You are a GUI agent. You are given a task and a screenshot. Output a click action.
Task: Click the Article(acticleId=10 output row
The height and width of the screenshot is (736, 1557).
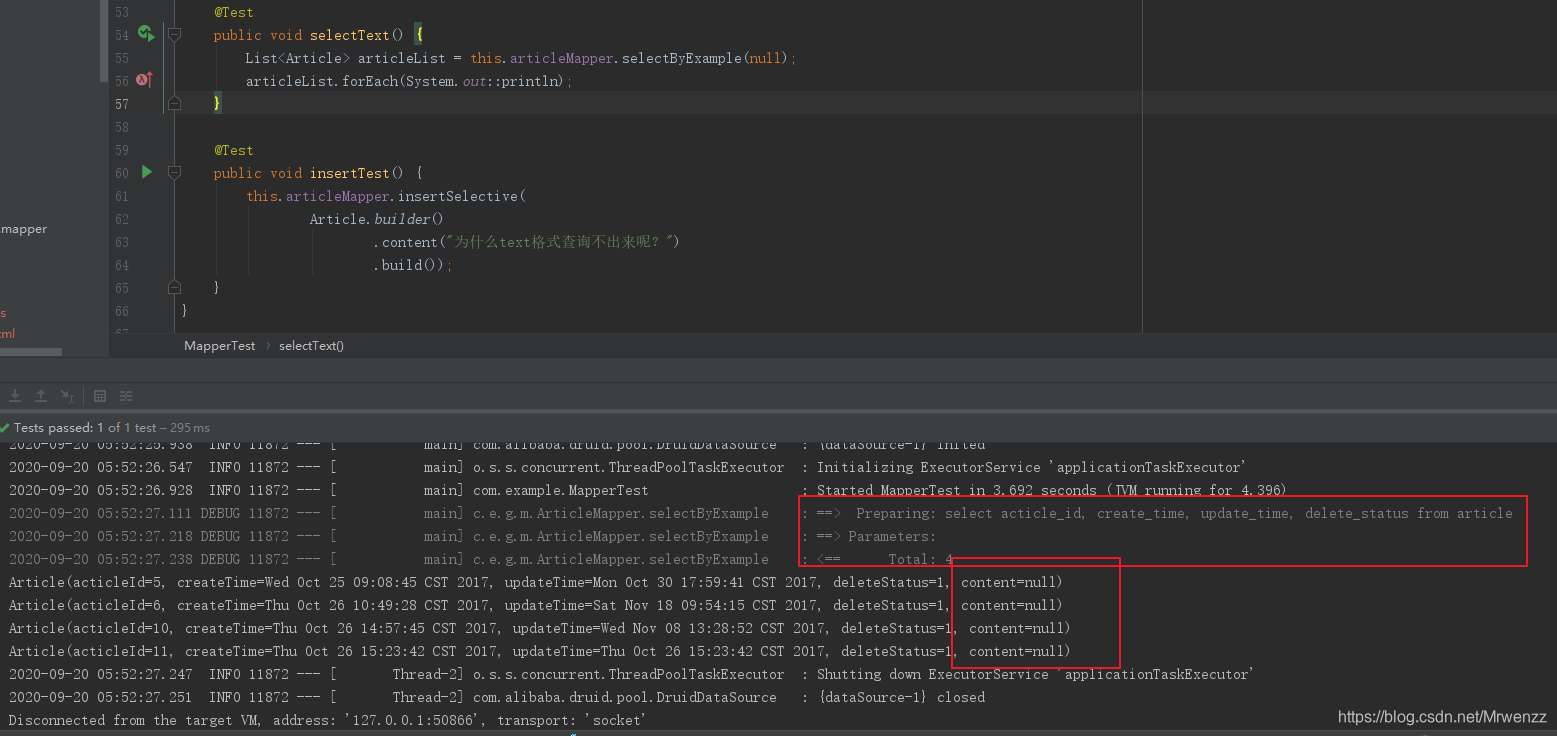point(539,628)
